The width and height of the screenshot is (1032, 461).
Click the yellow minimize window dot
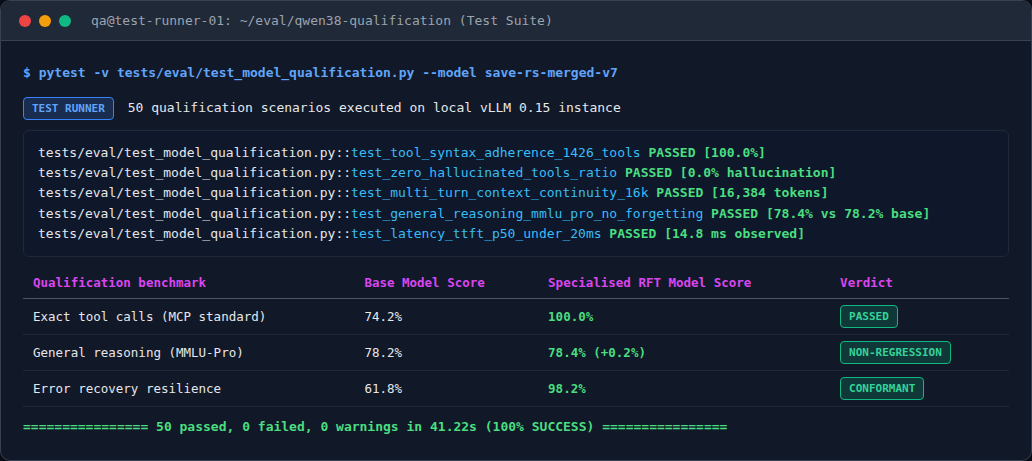click(45, 20)
